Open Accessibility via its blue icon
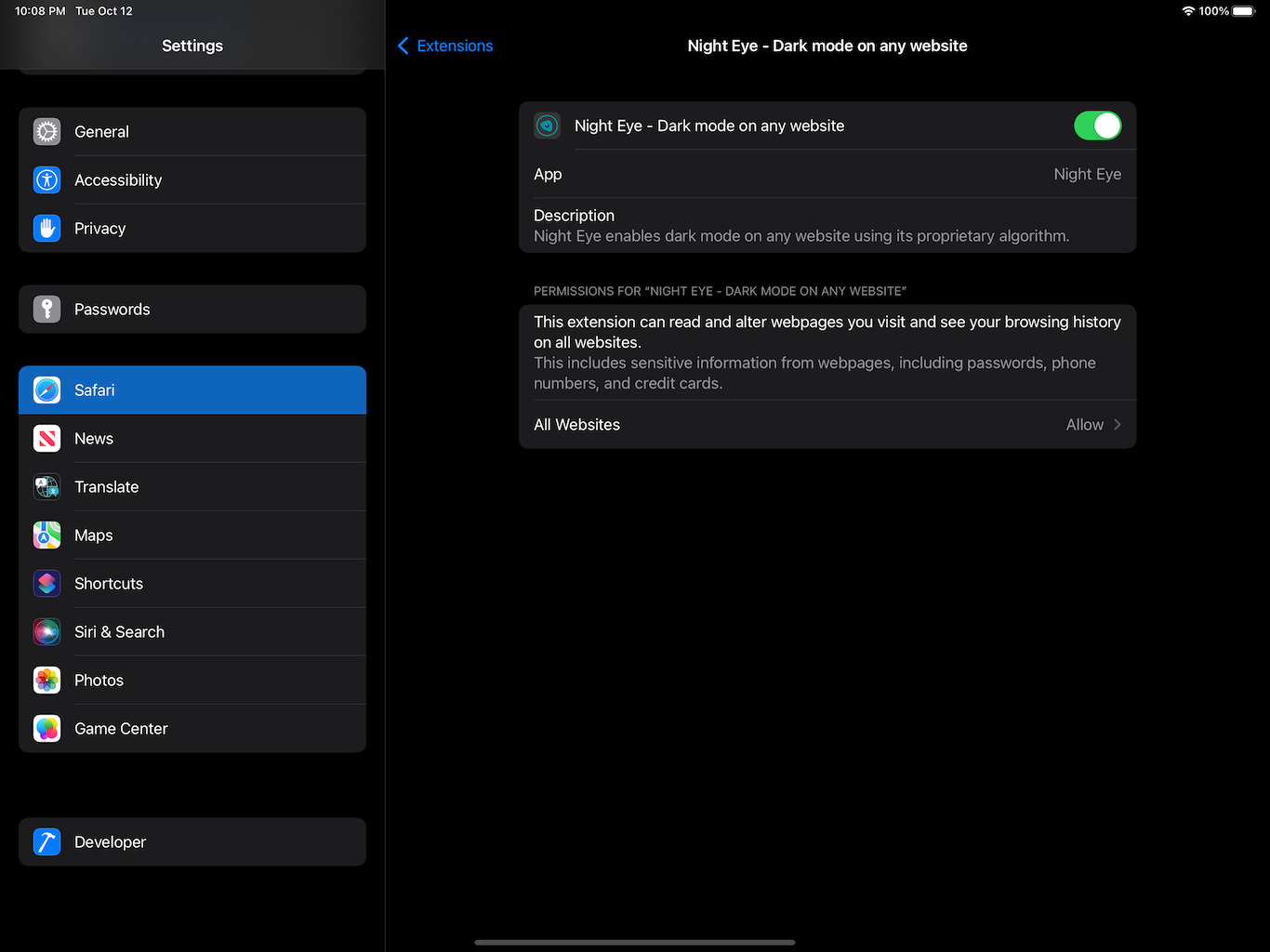The height and width of the screenshot is (952, 1270). coord(46,179)
